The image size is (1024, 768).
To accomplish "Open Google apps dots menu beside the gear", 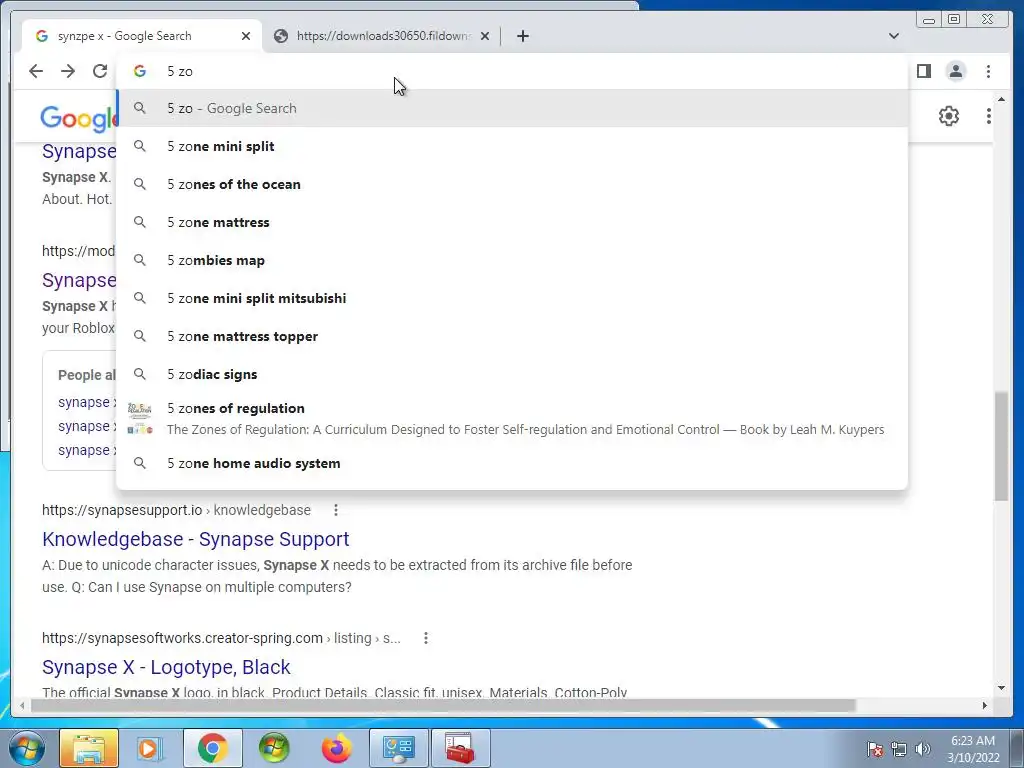I will click(x=989, y=116).
